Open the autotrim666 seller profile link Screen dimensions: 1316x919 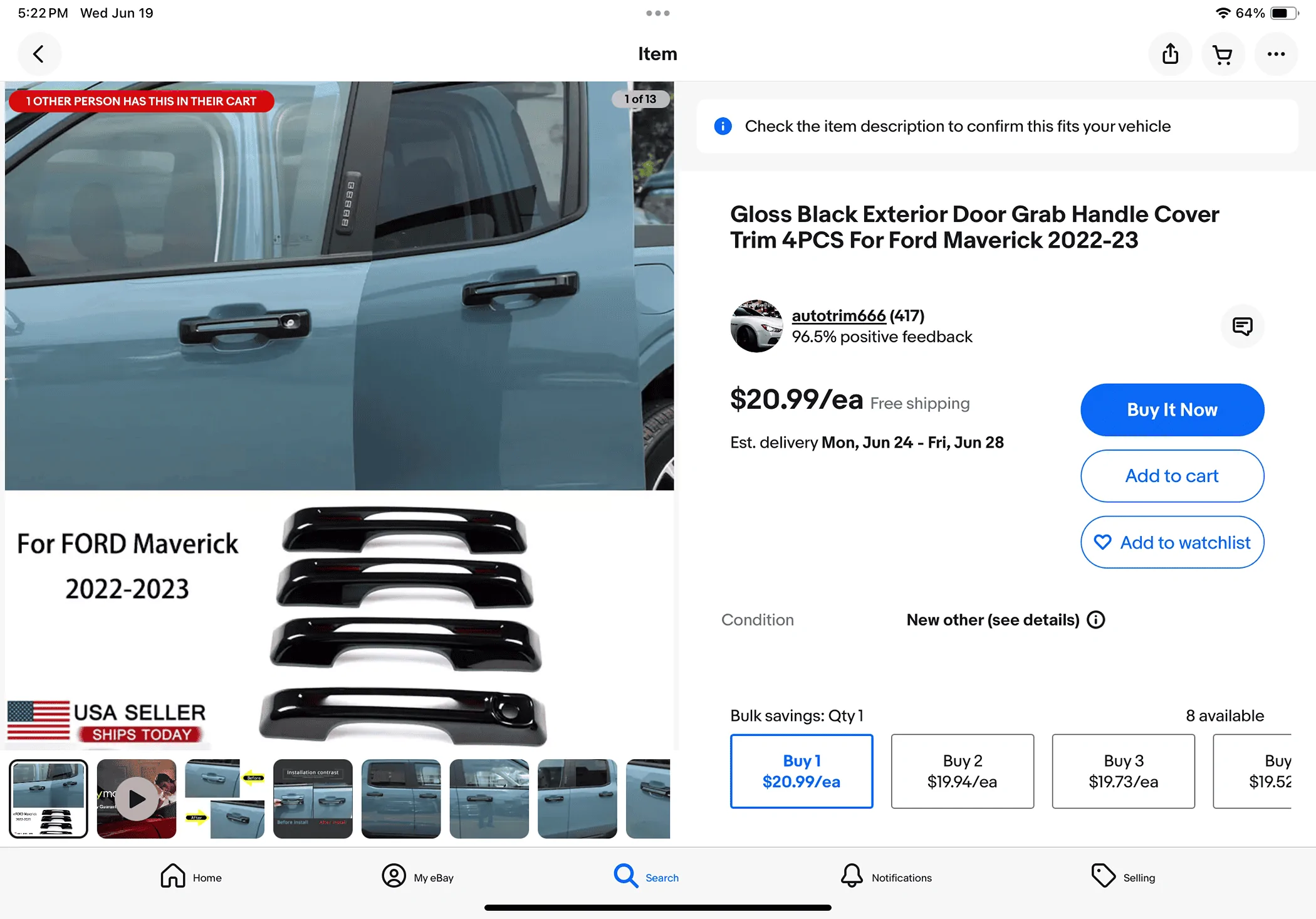838,315
